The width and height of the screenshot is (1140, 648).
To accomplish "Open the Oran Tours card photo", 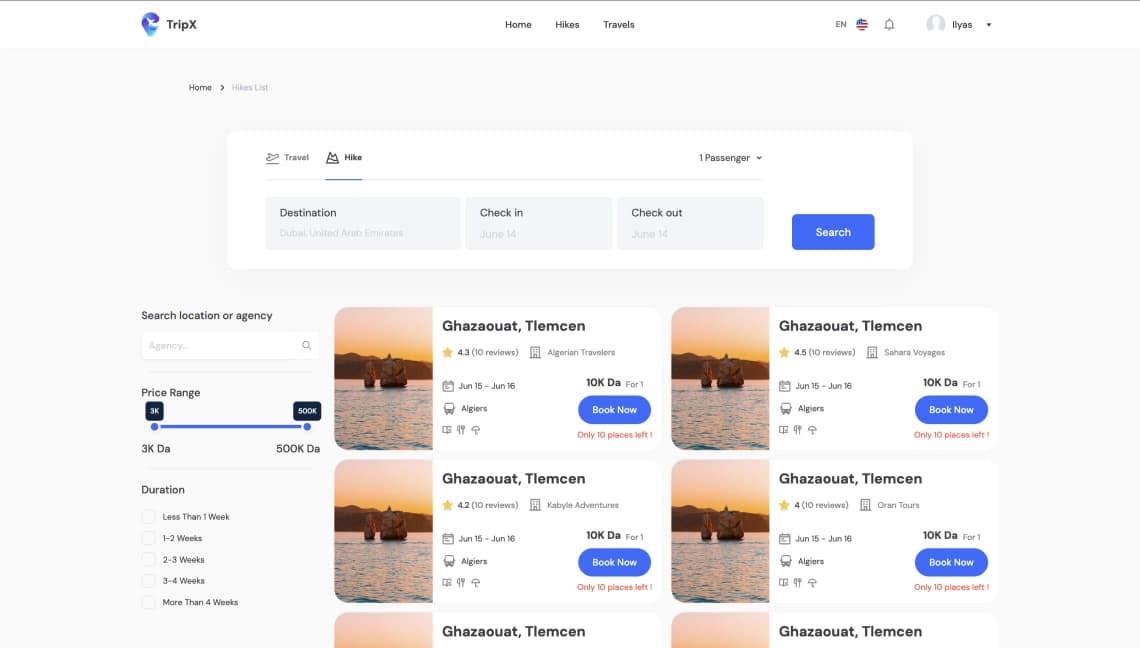I will [x=720, y=531].
